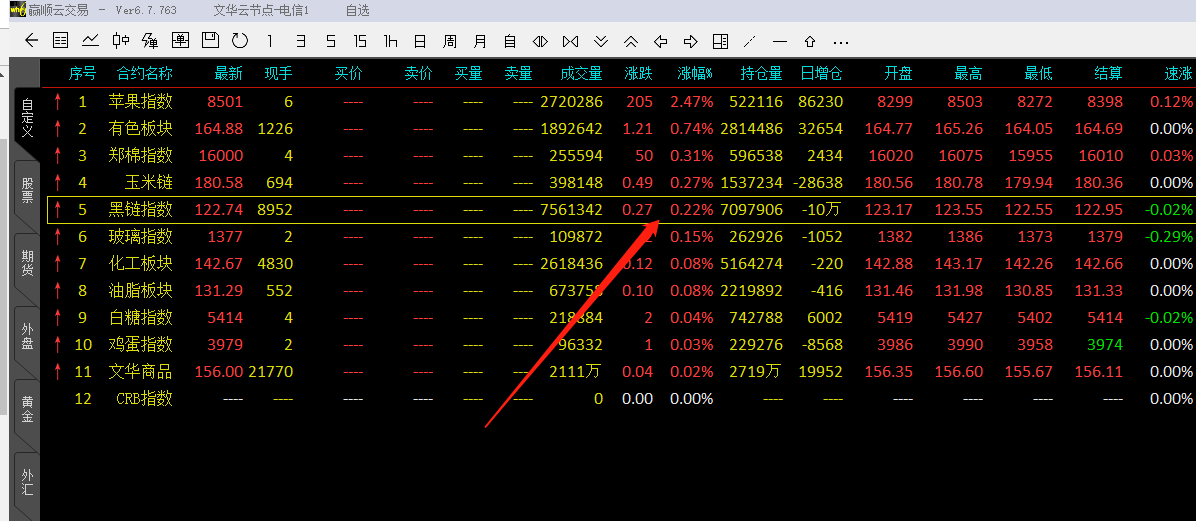
Task: Open the 黄金 side tab
Action: pos(27,408)
